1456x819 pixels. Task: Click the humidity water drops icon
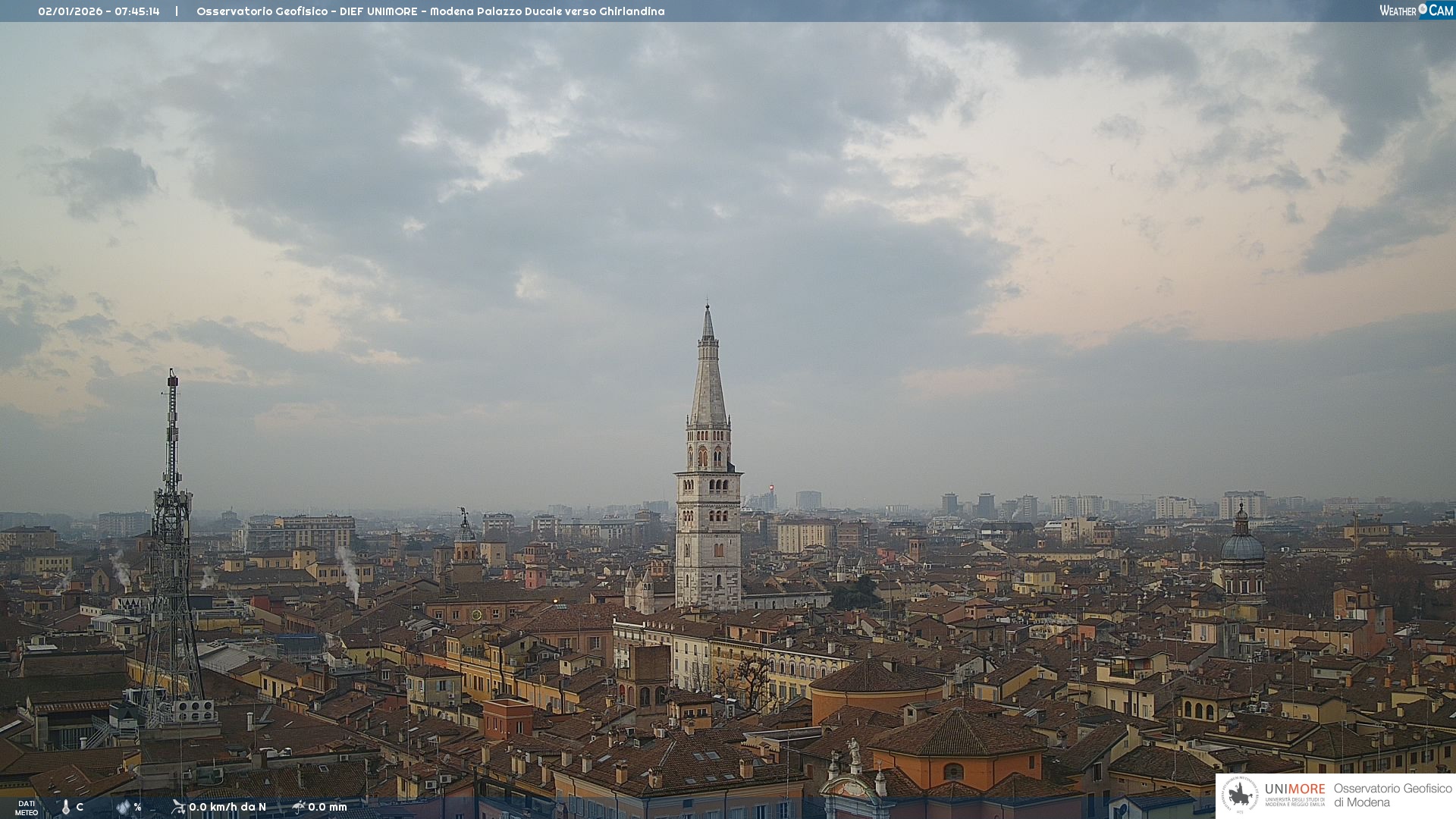tap(124, 807)
